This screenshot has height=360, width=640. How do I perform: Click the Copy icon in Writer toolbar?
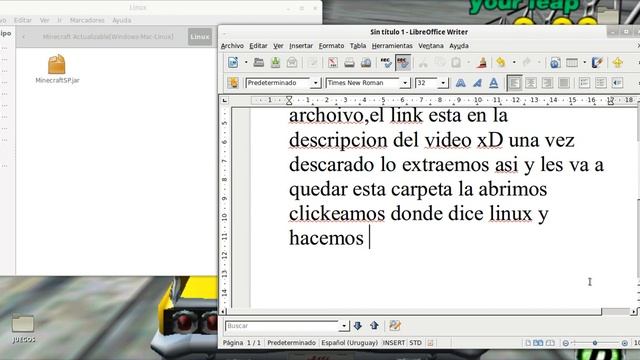(x=440, y=62)
